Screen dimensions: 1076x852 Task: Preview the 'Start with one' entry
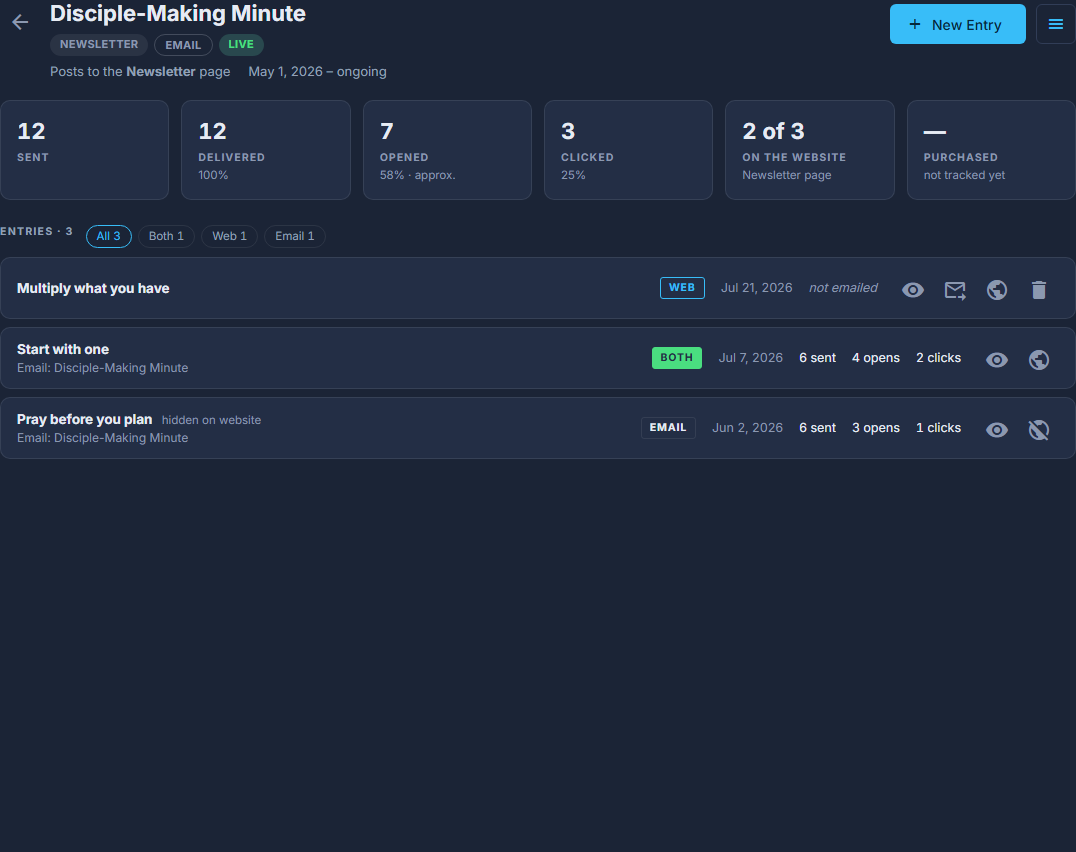tap(997, 360)
